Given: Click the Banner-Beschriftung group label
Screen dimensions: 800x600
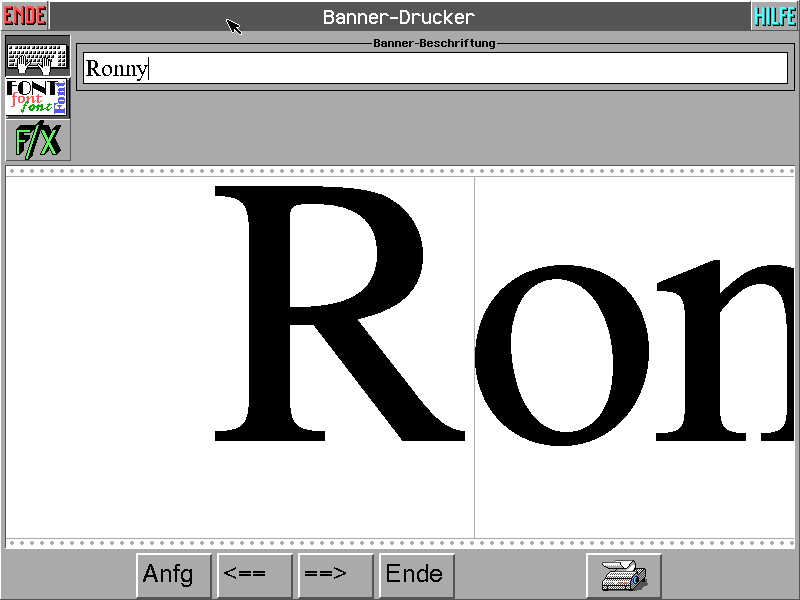Looking at the screenshot, I should coord(433,43).
